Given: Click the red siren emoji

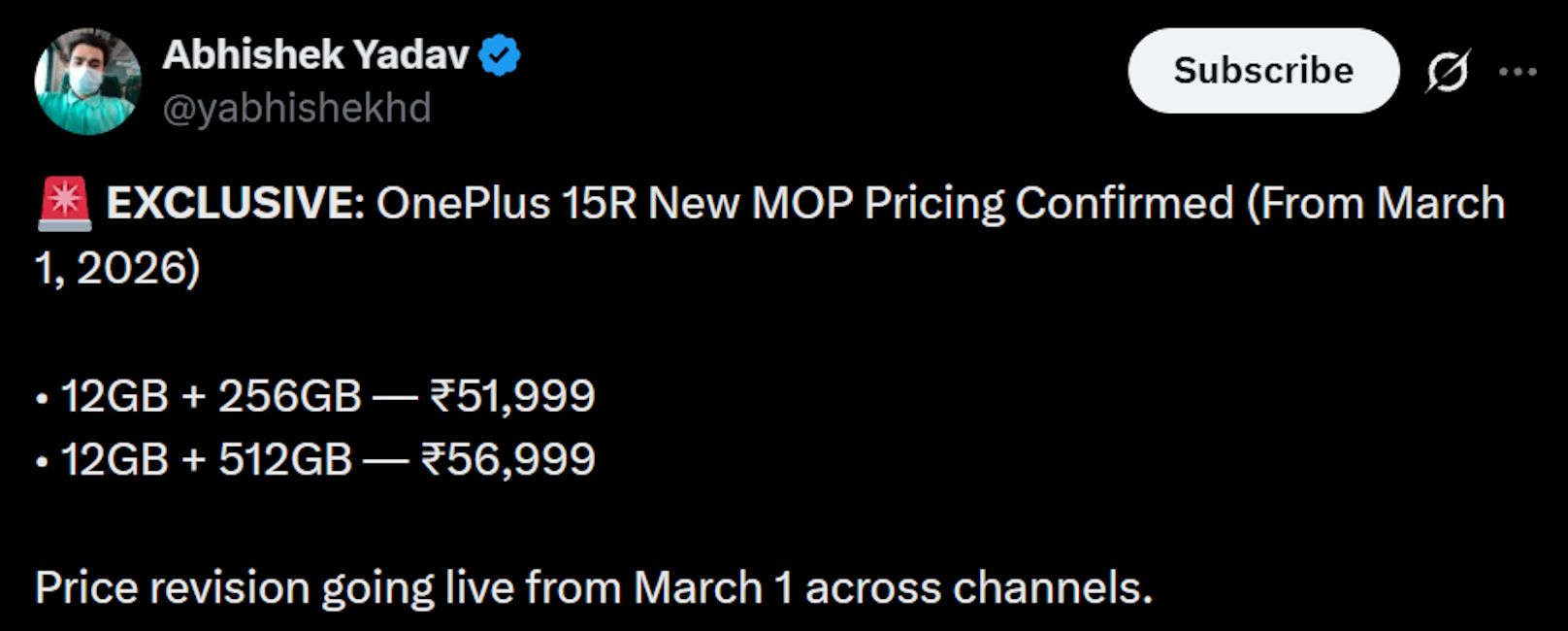Looking at the screenshot, I should pyautogui.click(x=64, y=204).
